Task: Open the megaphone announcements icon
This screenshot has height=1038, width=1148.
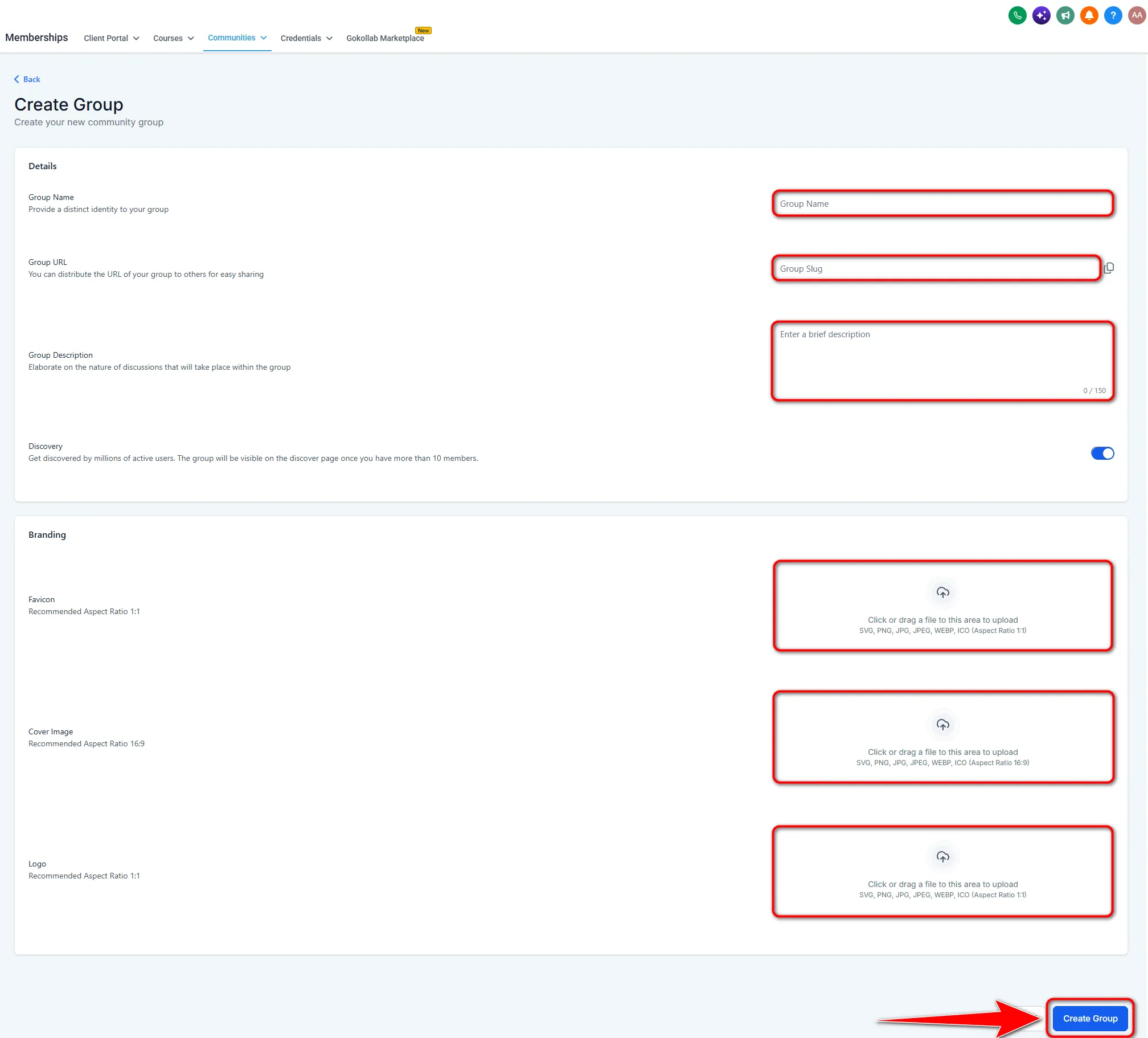Action: [1065, 15]
